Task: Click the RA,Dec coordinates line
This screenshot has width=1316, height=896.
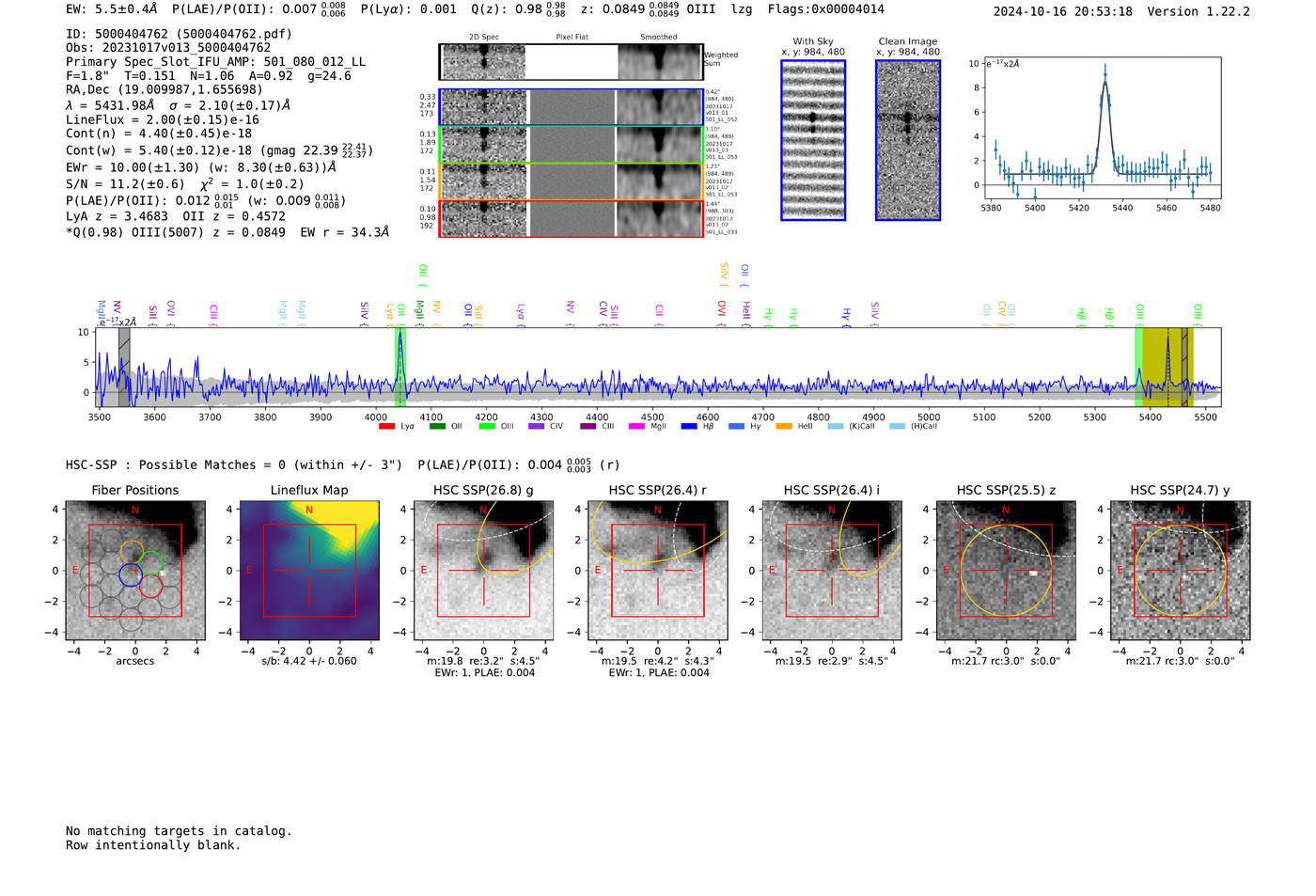Action: pos(164,90)
